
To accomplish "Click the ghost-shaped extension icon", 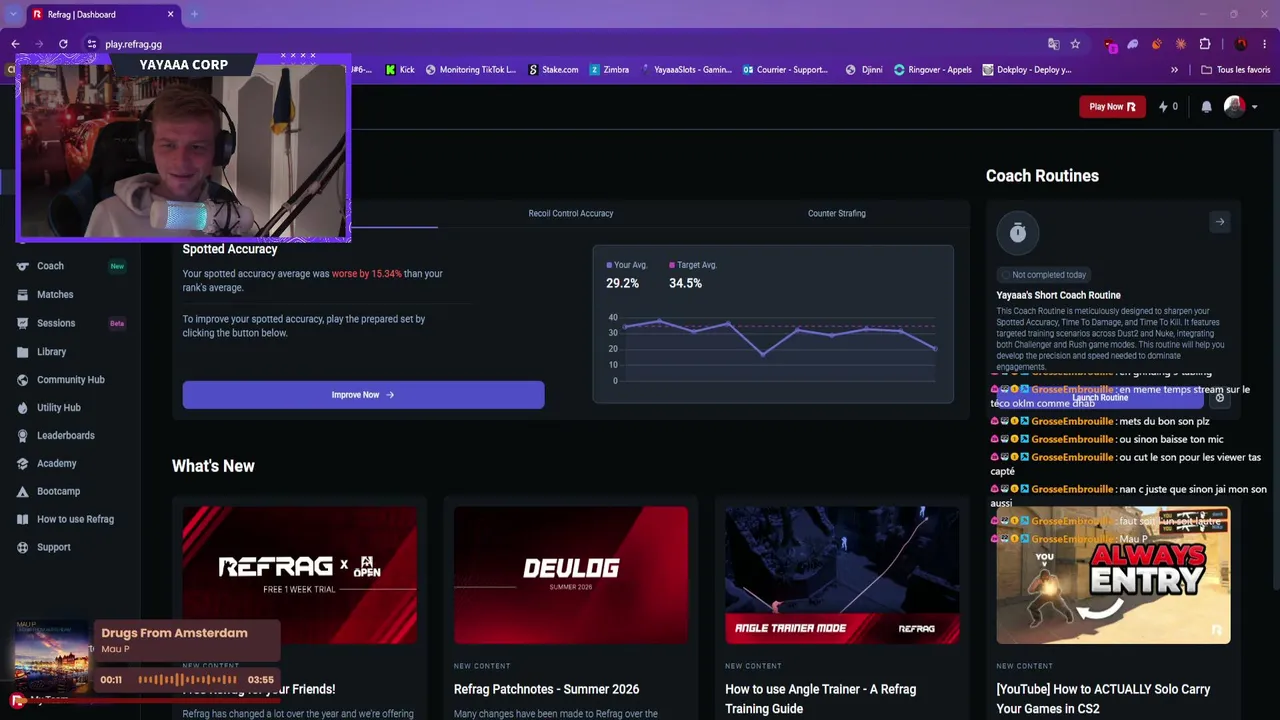I will pyautogui.click(x=1133, y=44).
